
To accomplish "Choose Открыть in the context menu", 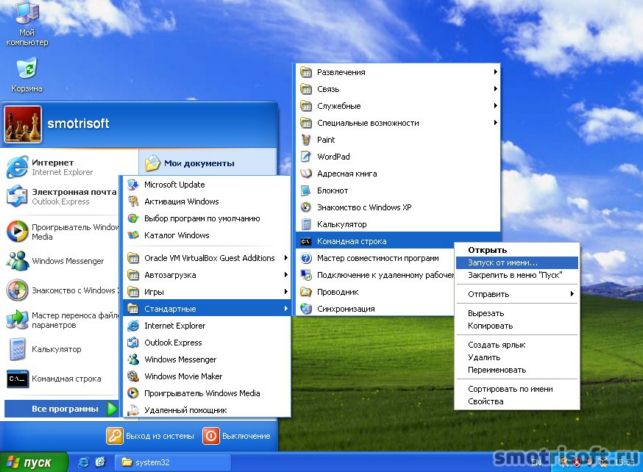I will point(517,250).
